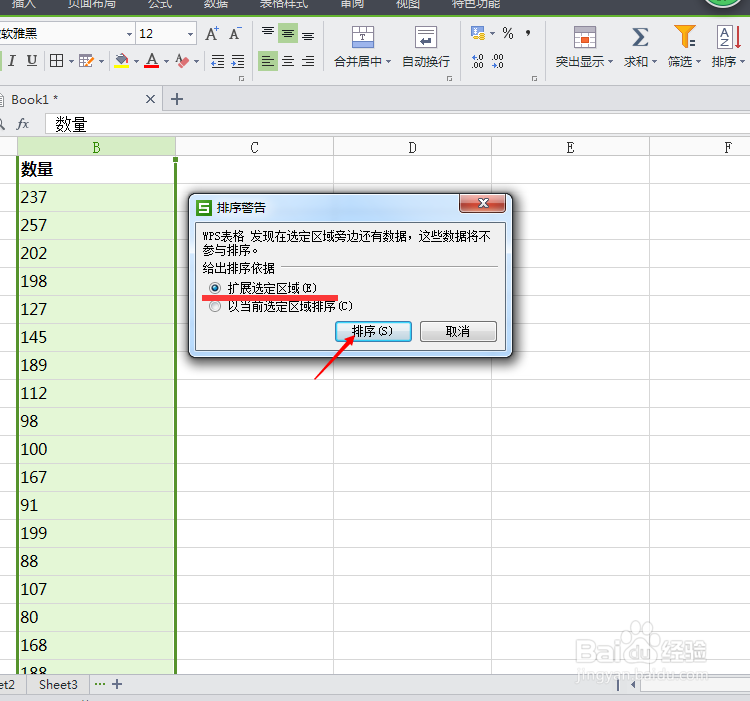The width and height of the screenshot is (750, 701).
Task: Expand the highlight (突出显示) dropdown arrow
Action: point(610,61)
